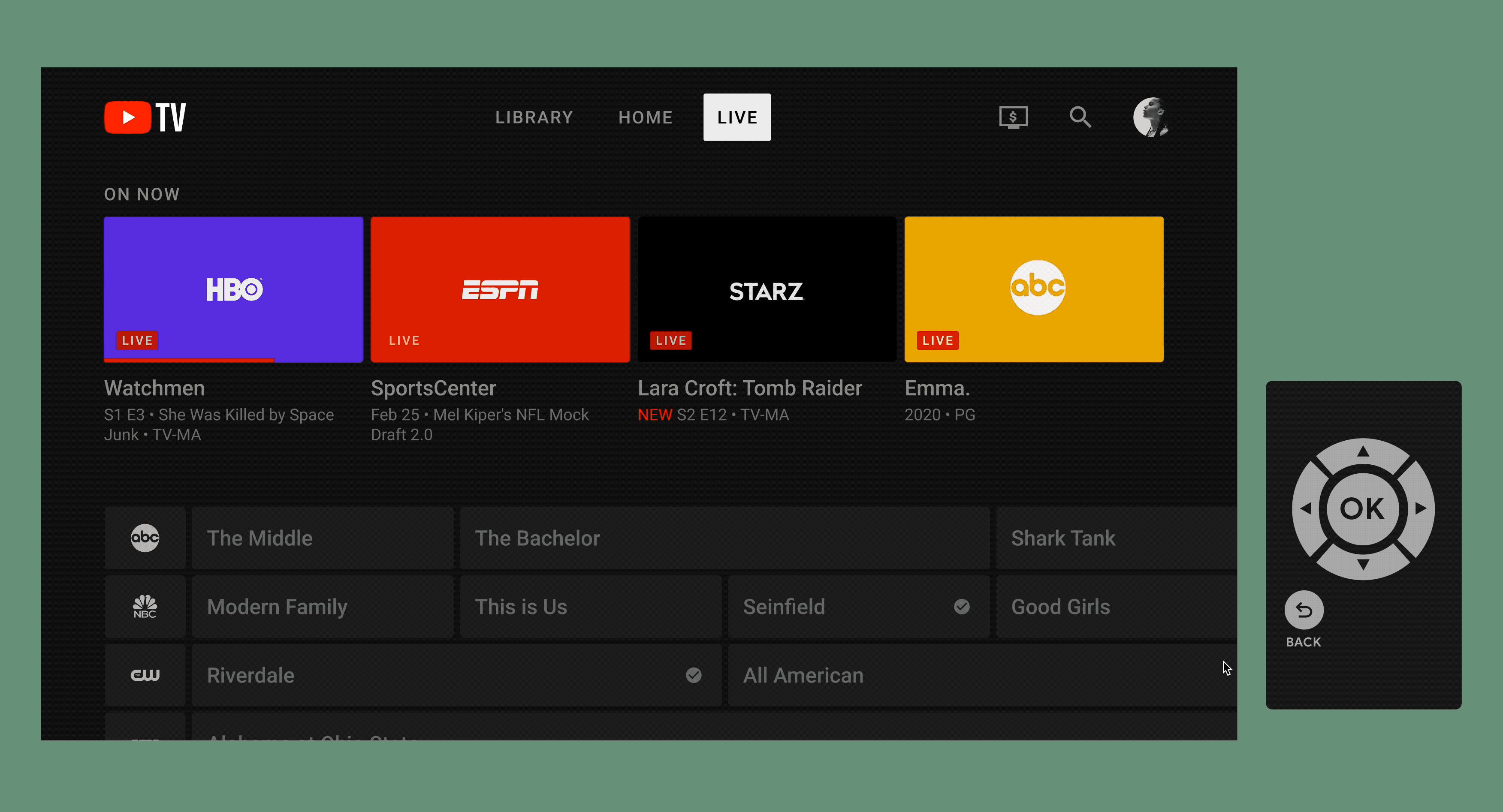Click the Watchmen title text
1503x812 pixels.
pos(154,388)
